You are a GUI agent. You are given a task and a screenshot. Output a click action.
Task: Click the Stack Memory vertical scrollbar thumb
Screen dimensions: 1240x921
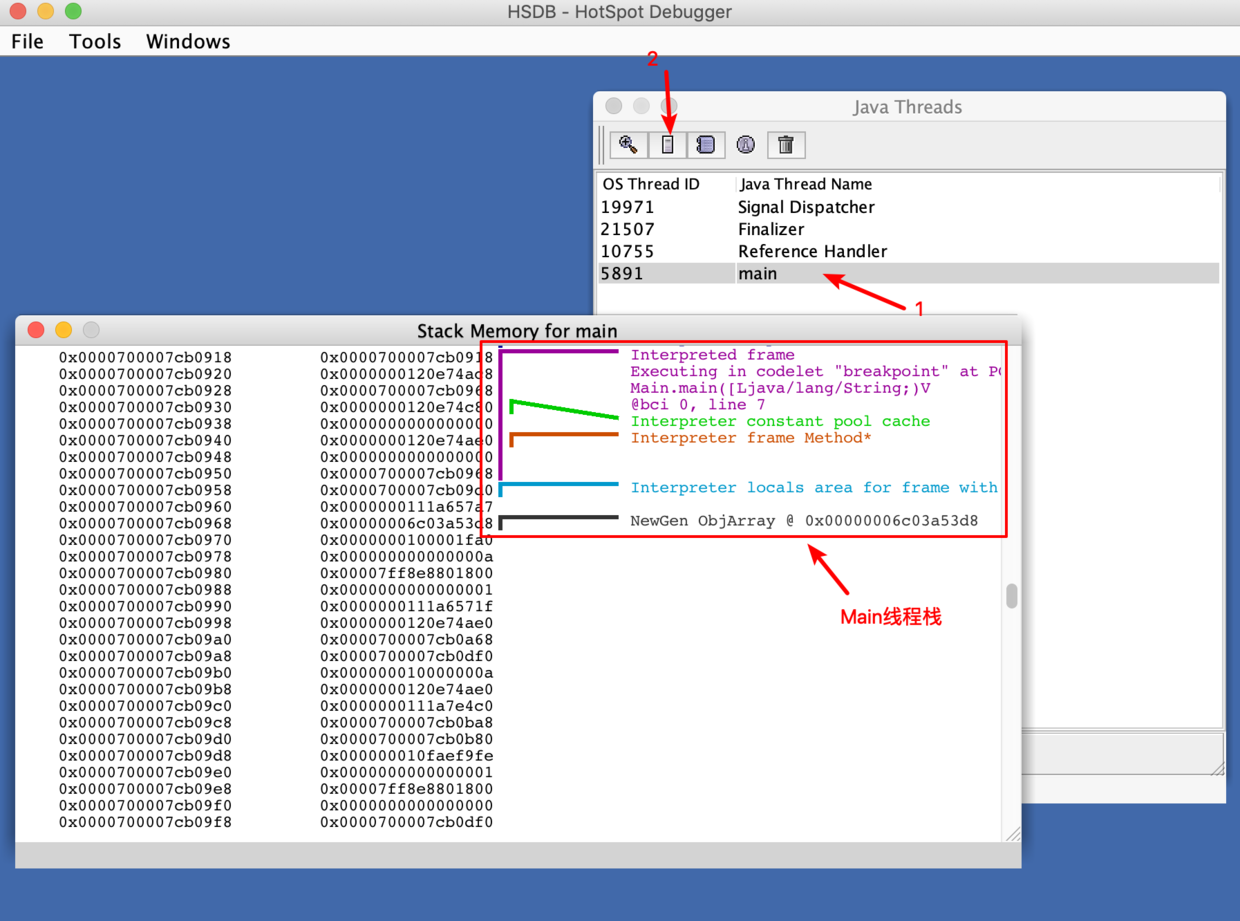click(1012, 596)
